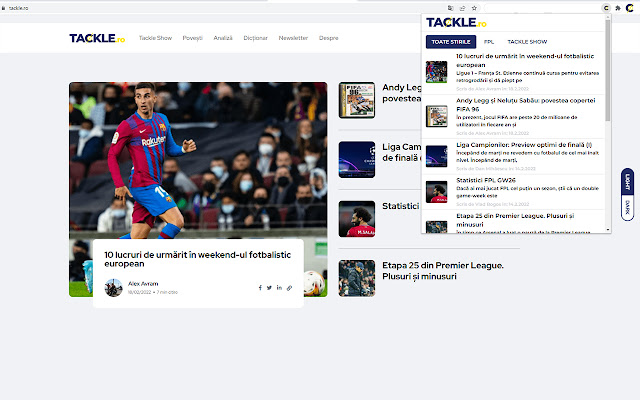Image resolution: width=640 pixels, height=400 pixels.
Task: Click FIFA 96 cover thumbnail on page
Action: [x=357, y=100]
